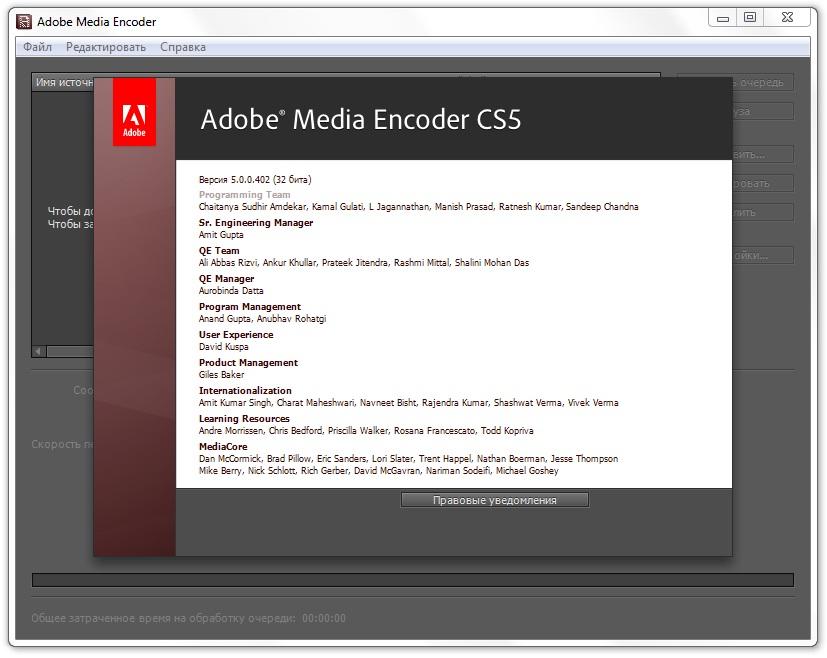The width and height of the screenshot is (827, 658).
Task: Close the Adobe Media Encoder window
Action: point(787,17)
